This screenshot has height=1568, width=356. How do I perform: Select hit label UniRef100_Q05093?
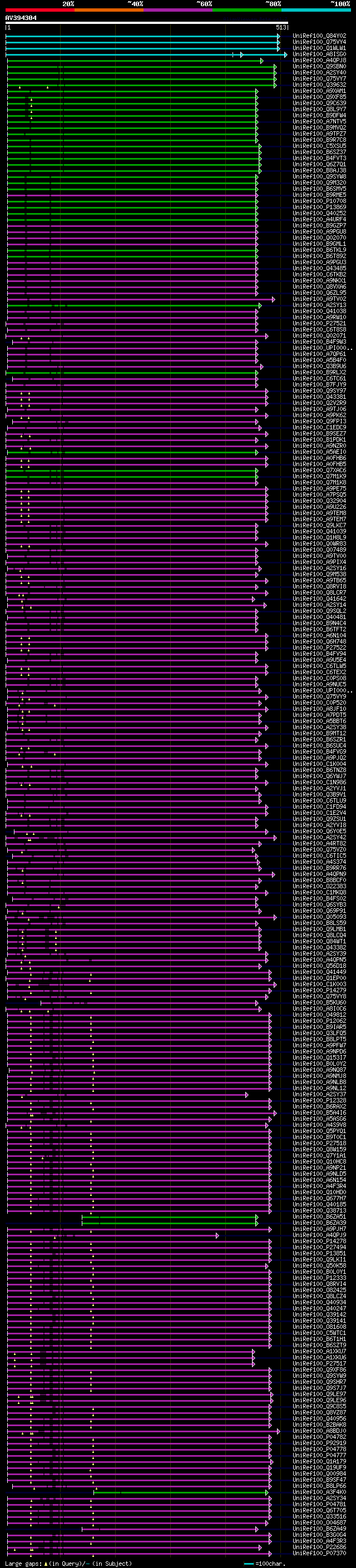point(319,917)
